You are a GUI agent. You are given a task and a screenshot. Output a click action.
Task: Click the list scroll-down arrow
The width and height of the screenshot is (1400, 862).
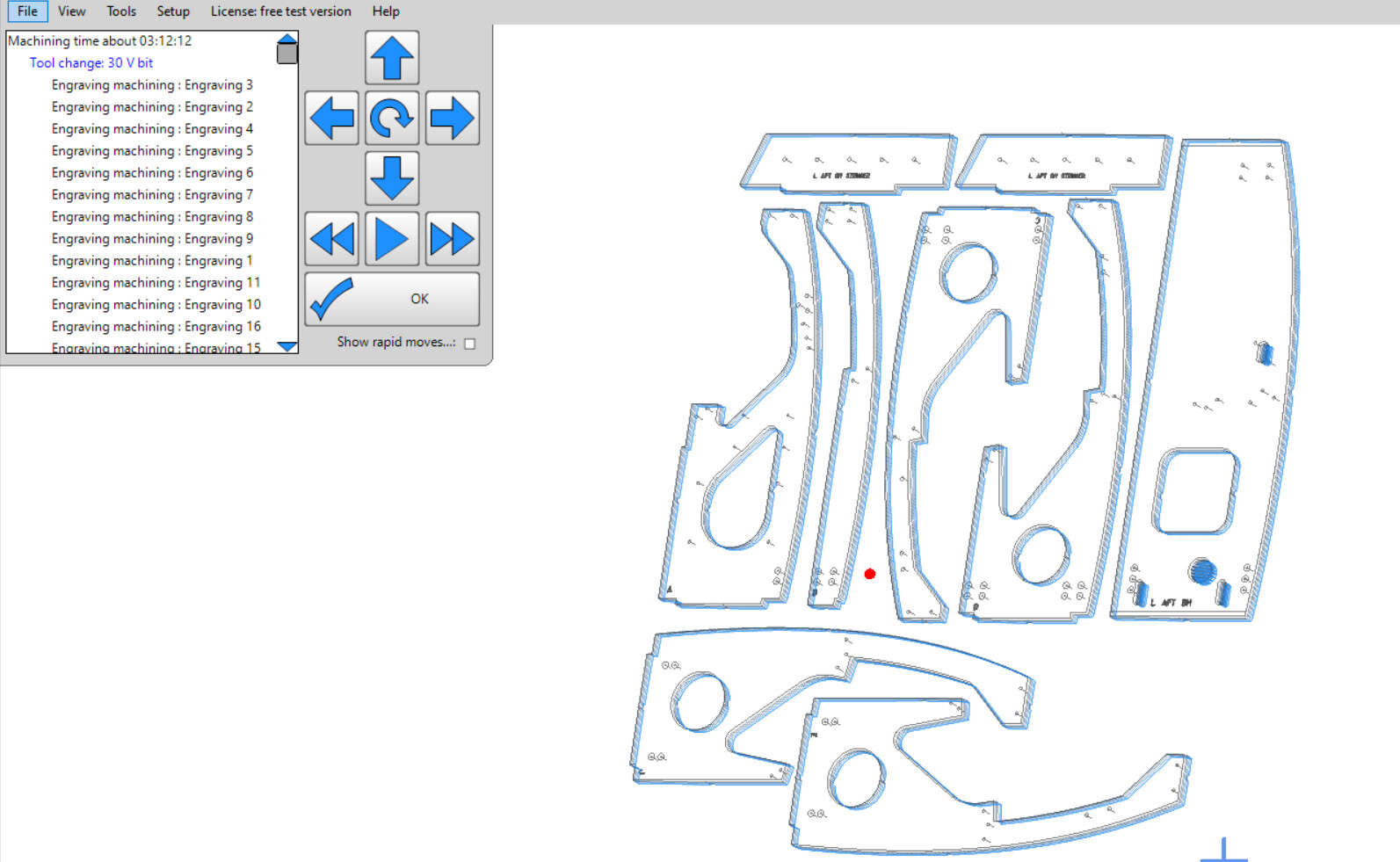pos(287,347)
